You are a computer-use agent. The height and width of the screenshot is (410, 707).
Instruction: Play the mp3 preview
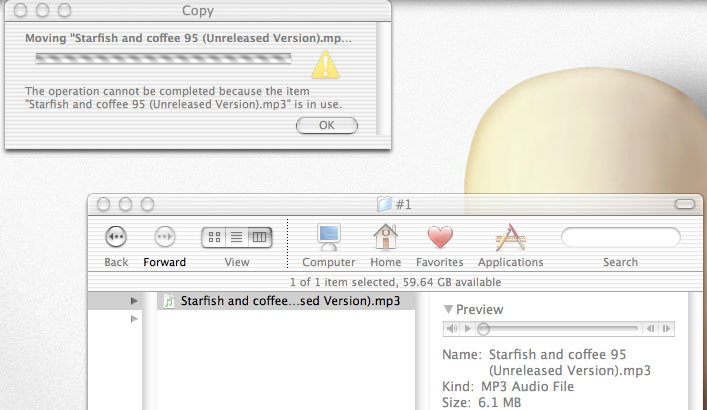468,328
